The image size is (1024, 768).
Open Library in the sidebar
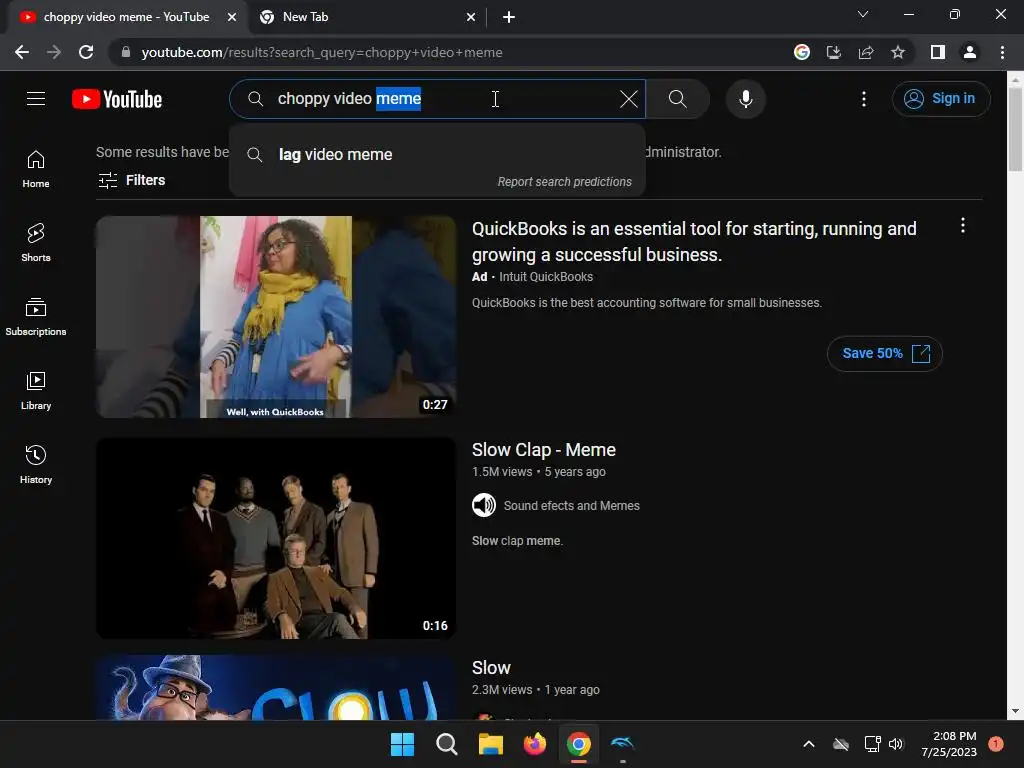coord(36,391)
